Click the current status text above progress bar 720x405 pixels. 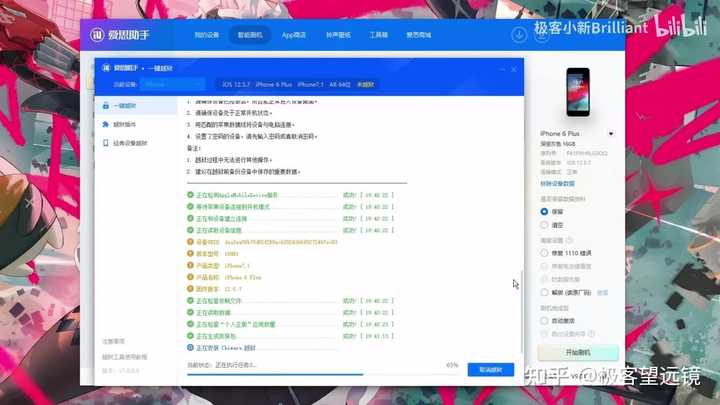(222, 365)
